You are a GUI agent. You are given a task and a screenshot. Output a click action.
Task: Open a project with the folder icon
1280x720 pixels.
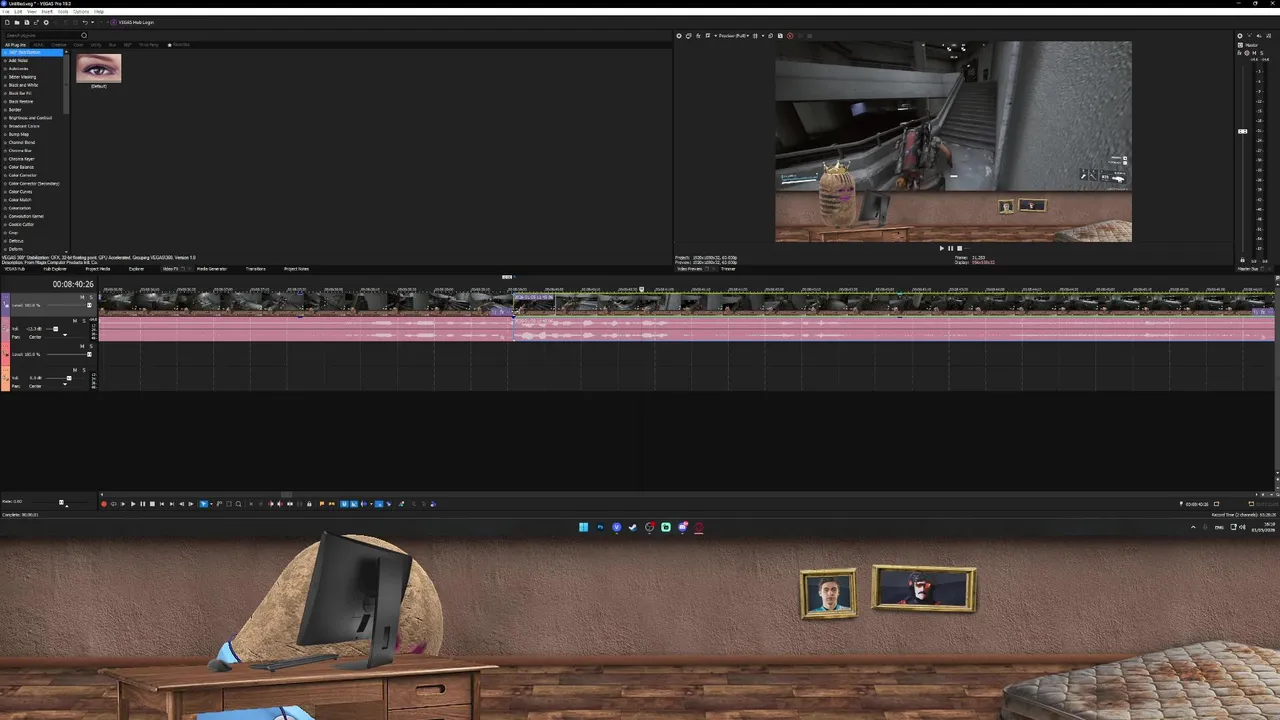17,22
